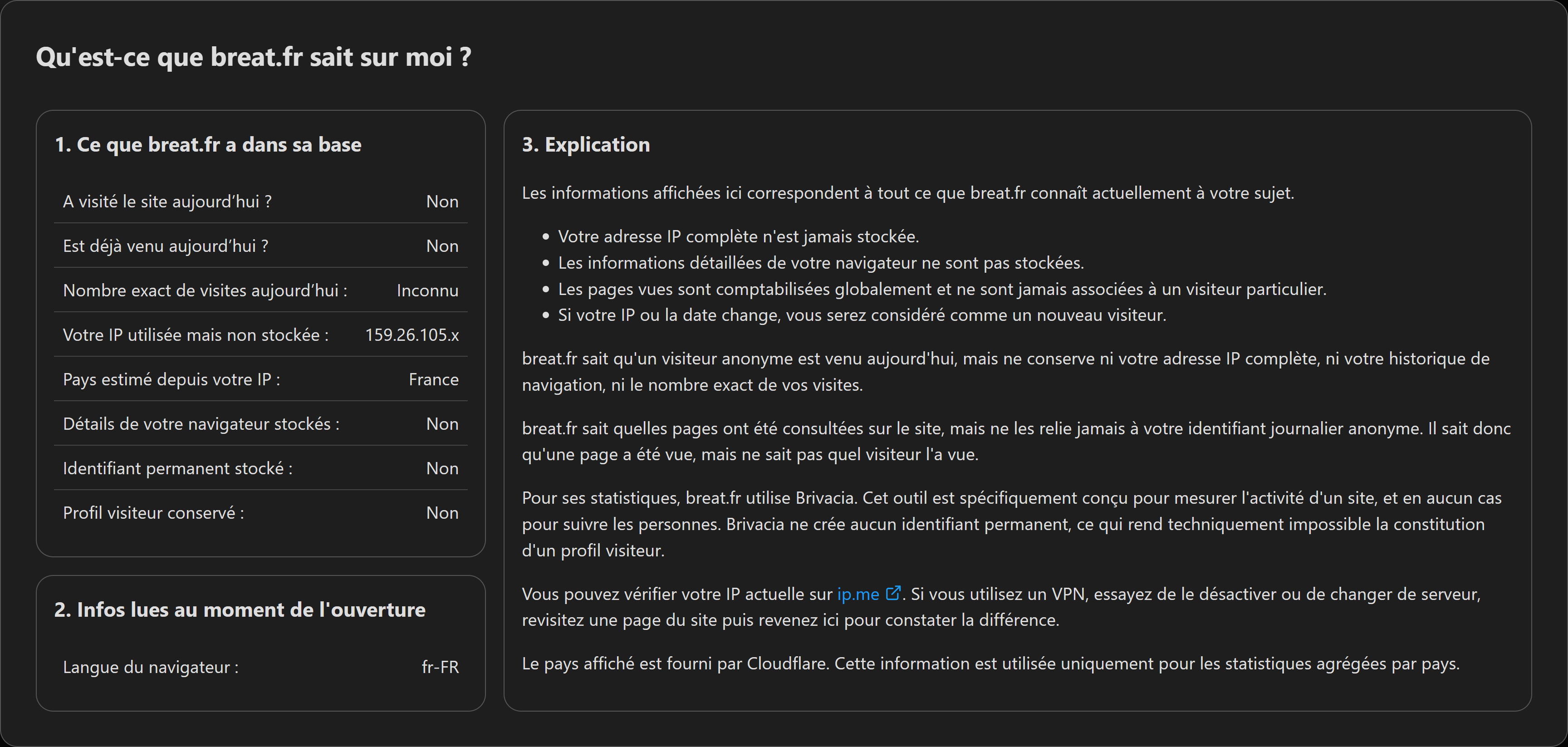Click the 'Non' value for 'Profil visiteur conservé'
This screenshot has height=747, width=1568.
coord(442,513)
